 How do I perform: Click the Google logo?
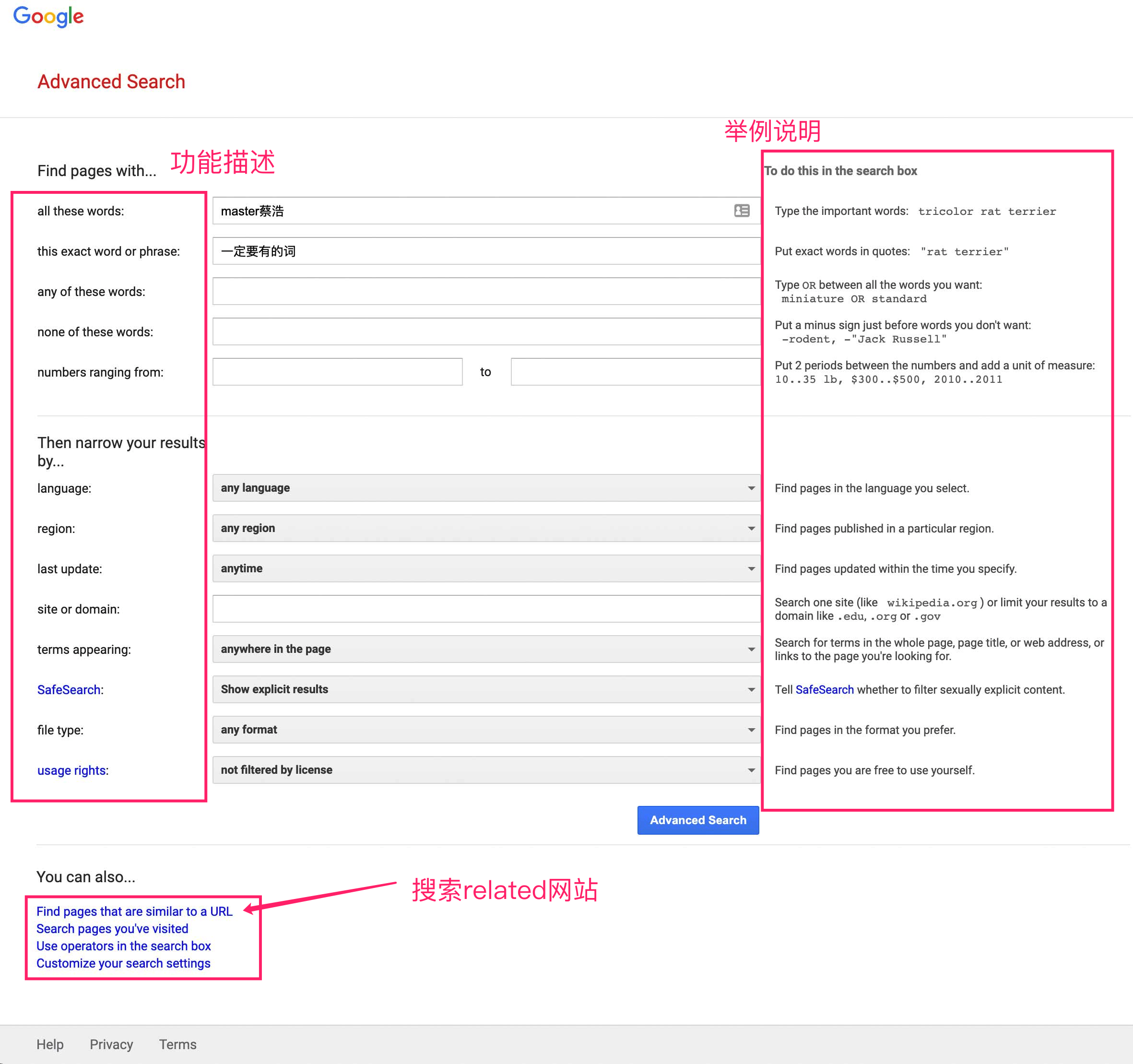coord(48,16)
